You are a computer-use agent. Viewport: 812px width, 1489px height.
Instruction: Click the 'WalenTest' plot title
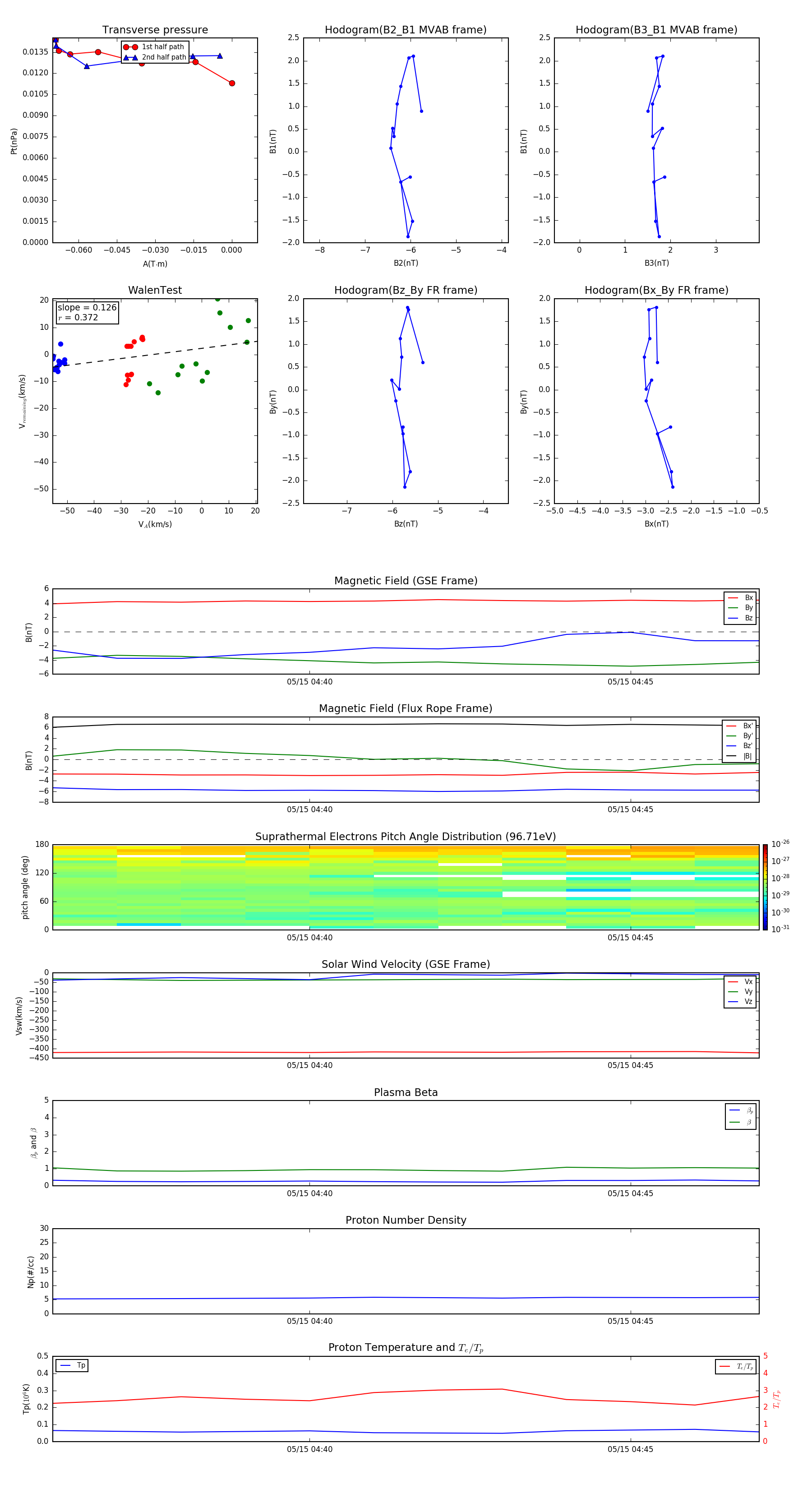coord(155,290)
